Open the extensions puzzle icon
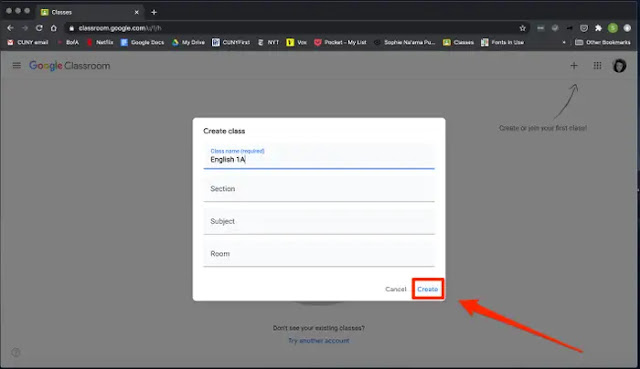 pos(598,28)
